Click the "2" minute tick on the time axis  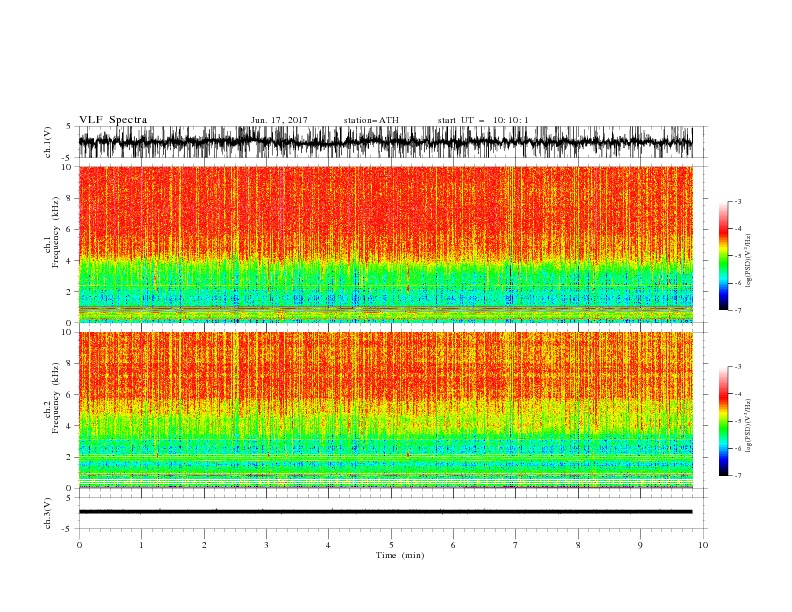204,545
